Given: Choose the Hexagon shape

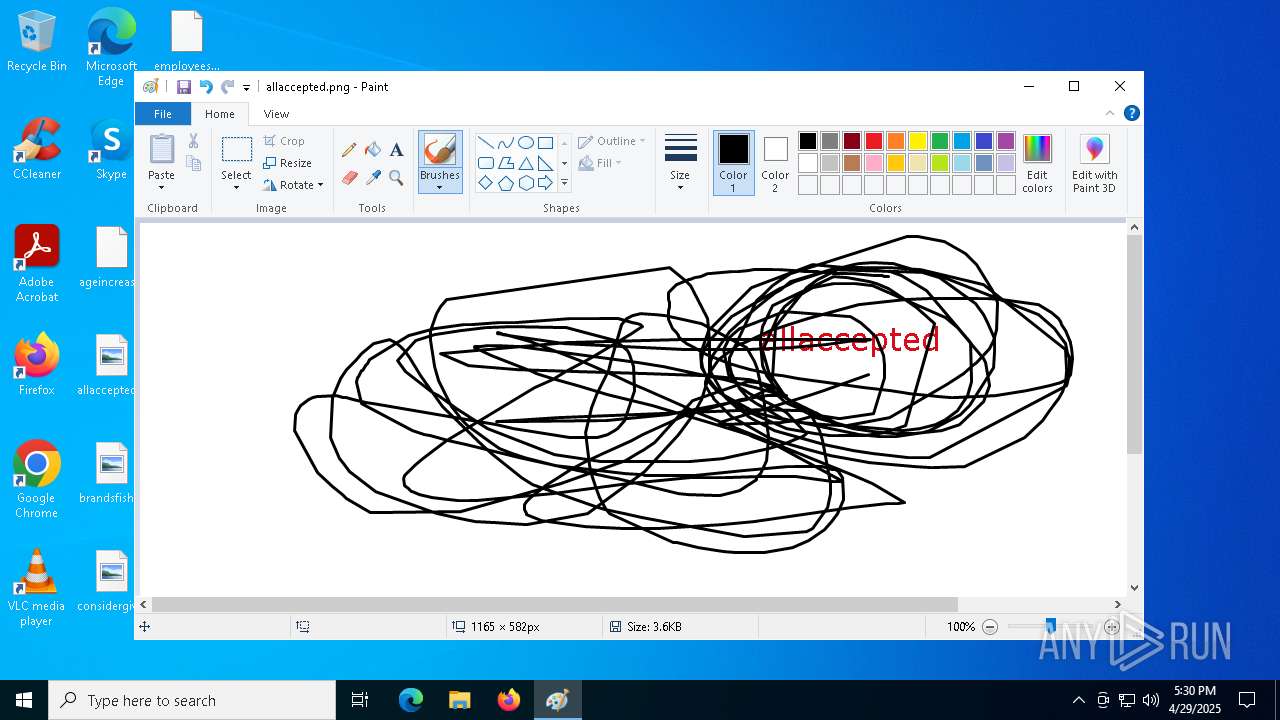Looking at the screenshot, I should click(x=525, y=183).
